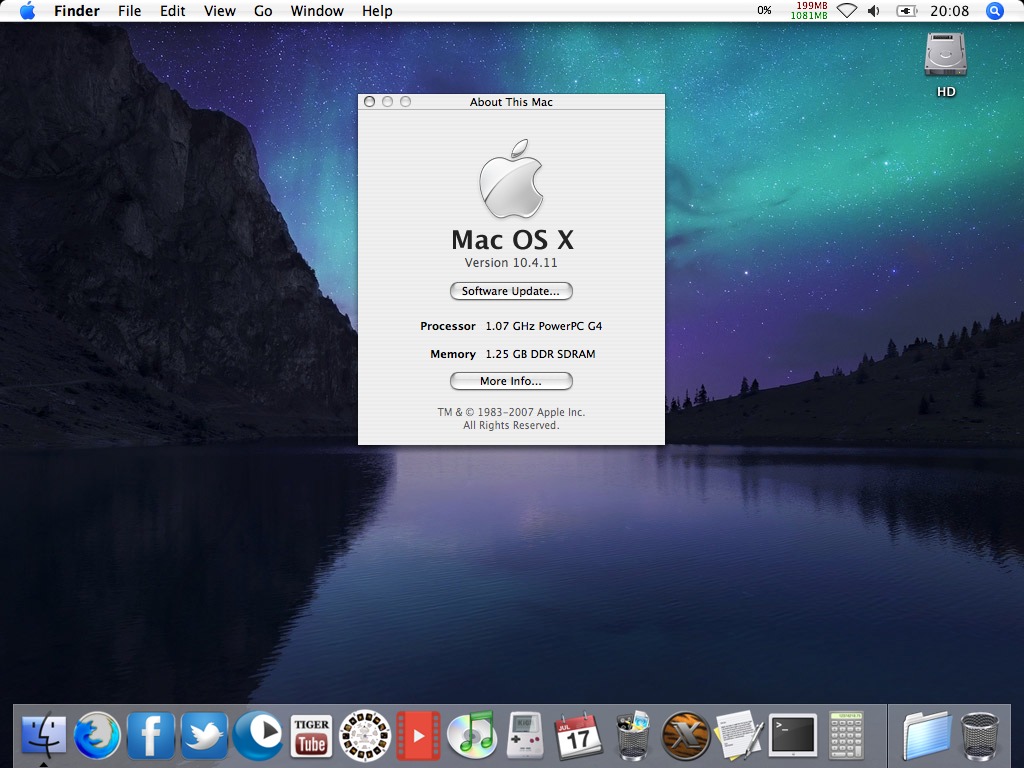Open the Trash in the Dock
Screen dimensions: 1024x768
click(980, 736)
